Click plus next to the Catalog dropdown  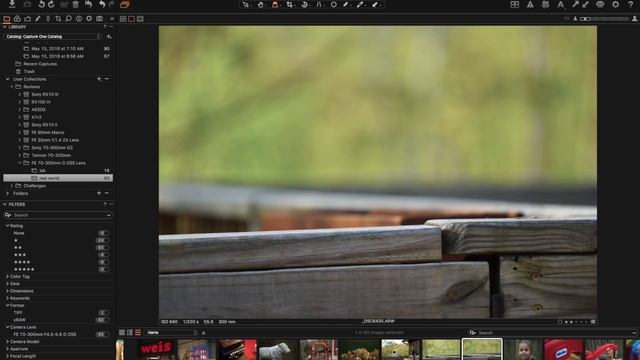click(109, 37)
